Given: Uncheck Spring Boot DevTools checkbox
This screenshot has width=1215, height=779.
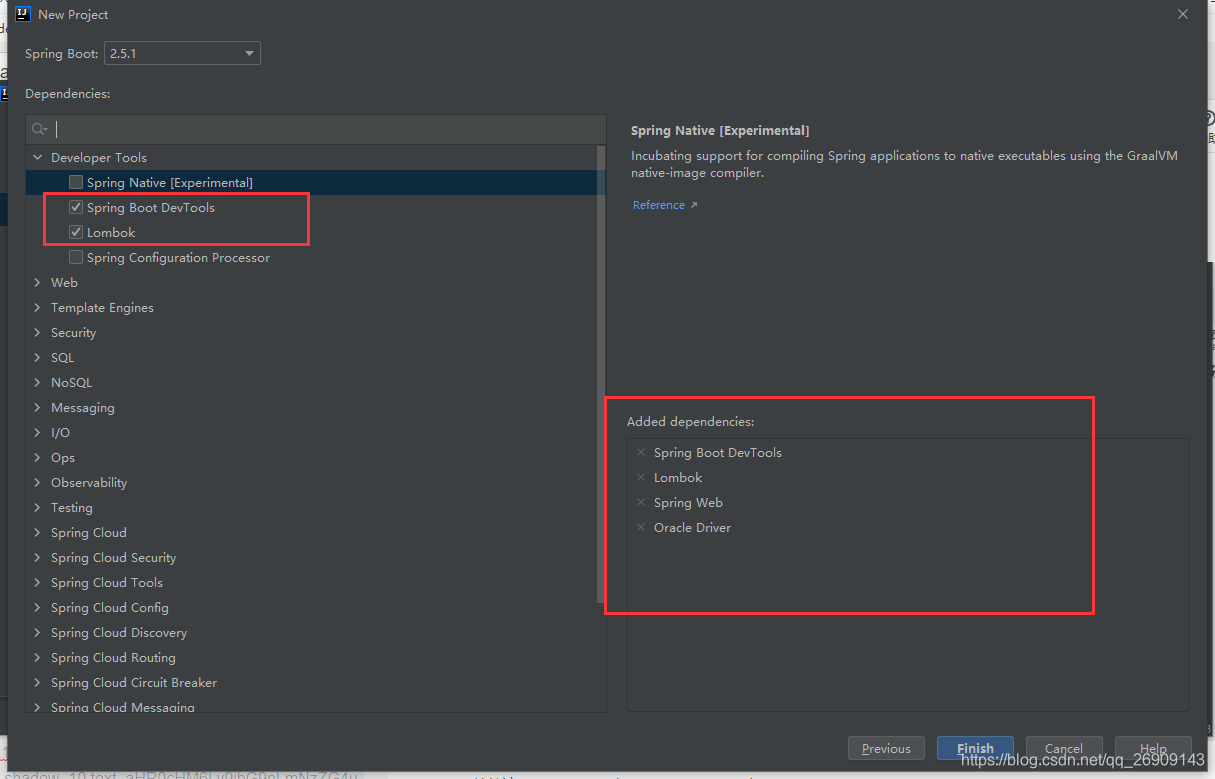Looking at the screenshot, I should coord(76,207).
